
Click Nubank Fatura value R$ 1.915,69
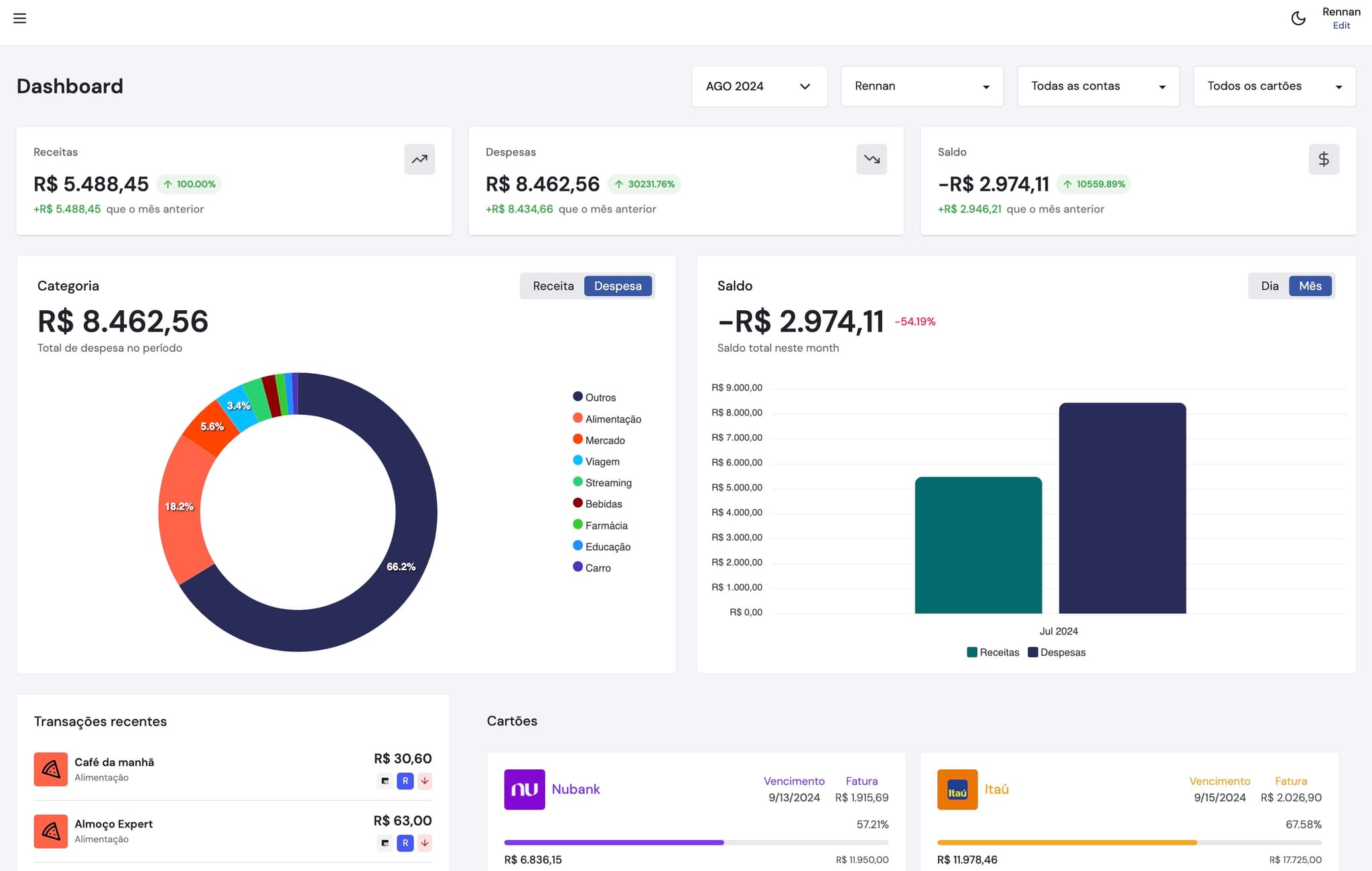click(862, 798)
